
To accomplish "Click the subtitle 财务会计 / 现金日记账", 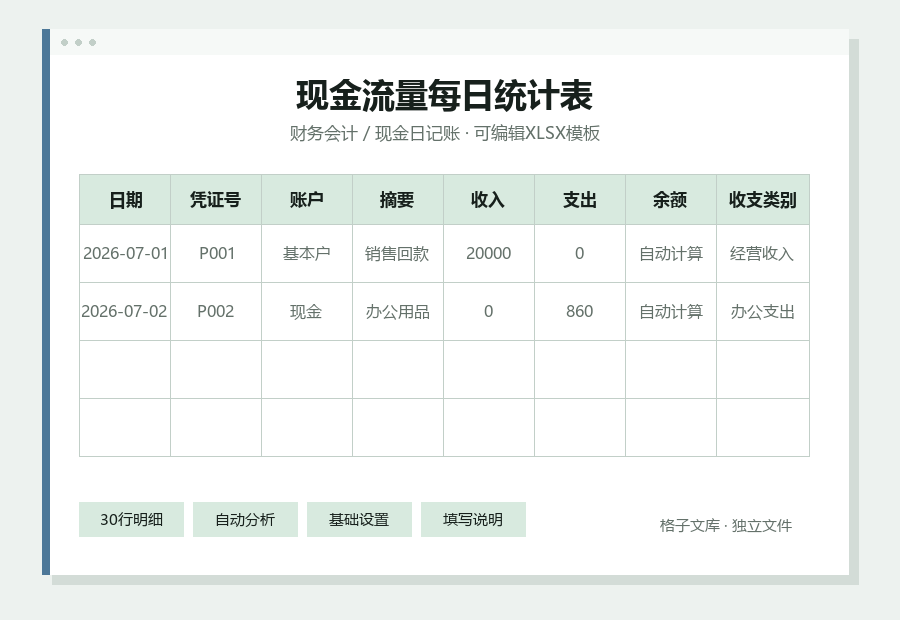I will click(x=375, y=133).
